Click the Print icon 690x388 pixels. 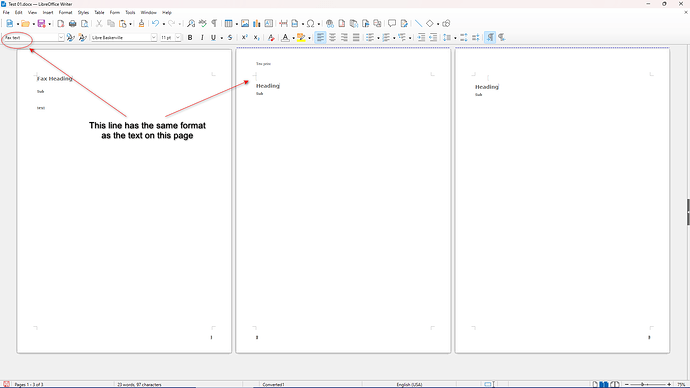73,23
